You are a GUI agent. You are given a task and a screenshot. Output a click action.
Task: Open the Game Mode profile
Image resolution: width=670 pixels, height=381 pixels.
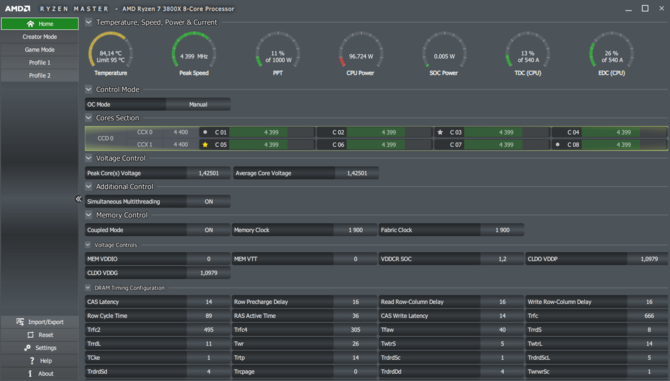40,50
